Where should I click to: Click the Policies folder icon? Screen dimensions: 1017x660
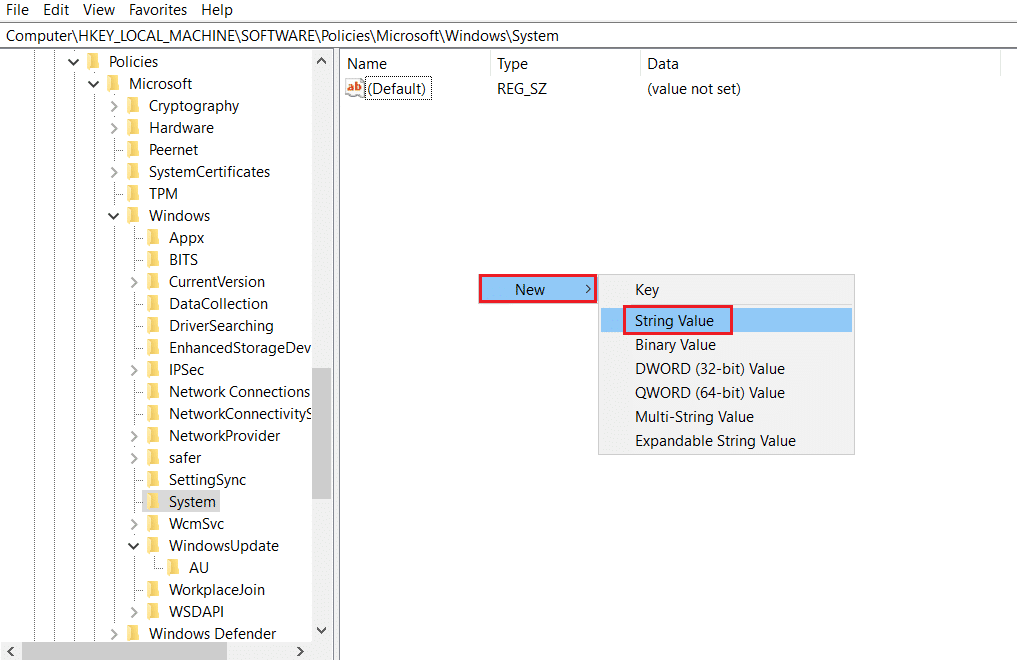(93, 62)
